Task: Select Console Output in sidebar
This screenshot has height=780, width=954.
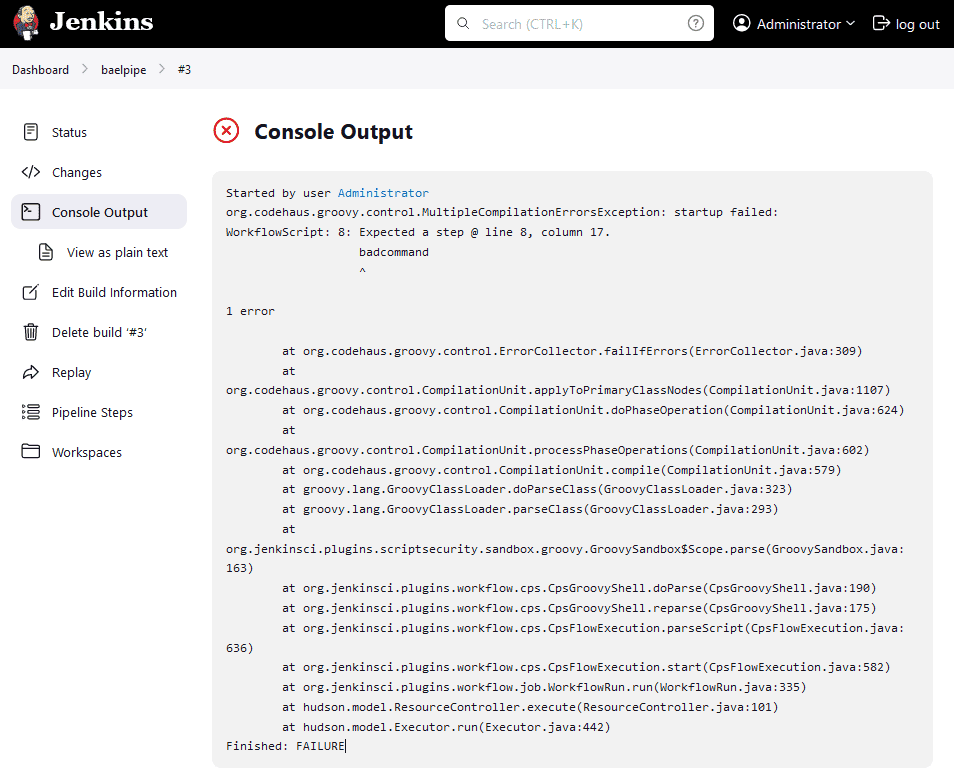Action: 99,212
